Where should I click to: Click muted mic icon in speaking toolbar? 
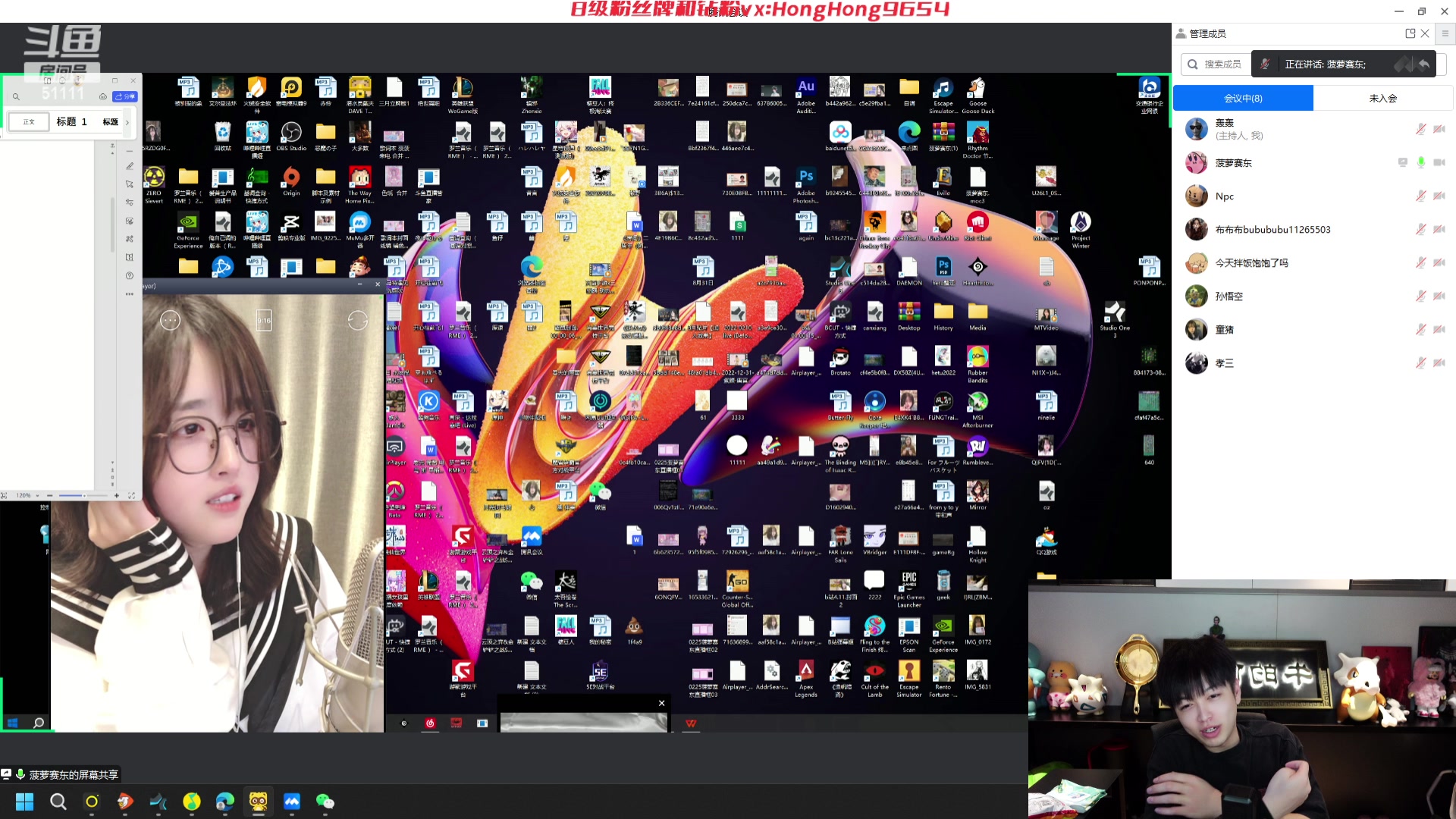click(1265, 64)
